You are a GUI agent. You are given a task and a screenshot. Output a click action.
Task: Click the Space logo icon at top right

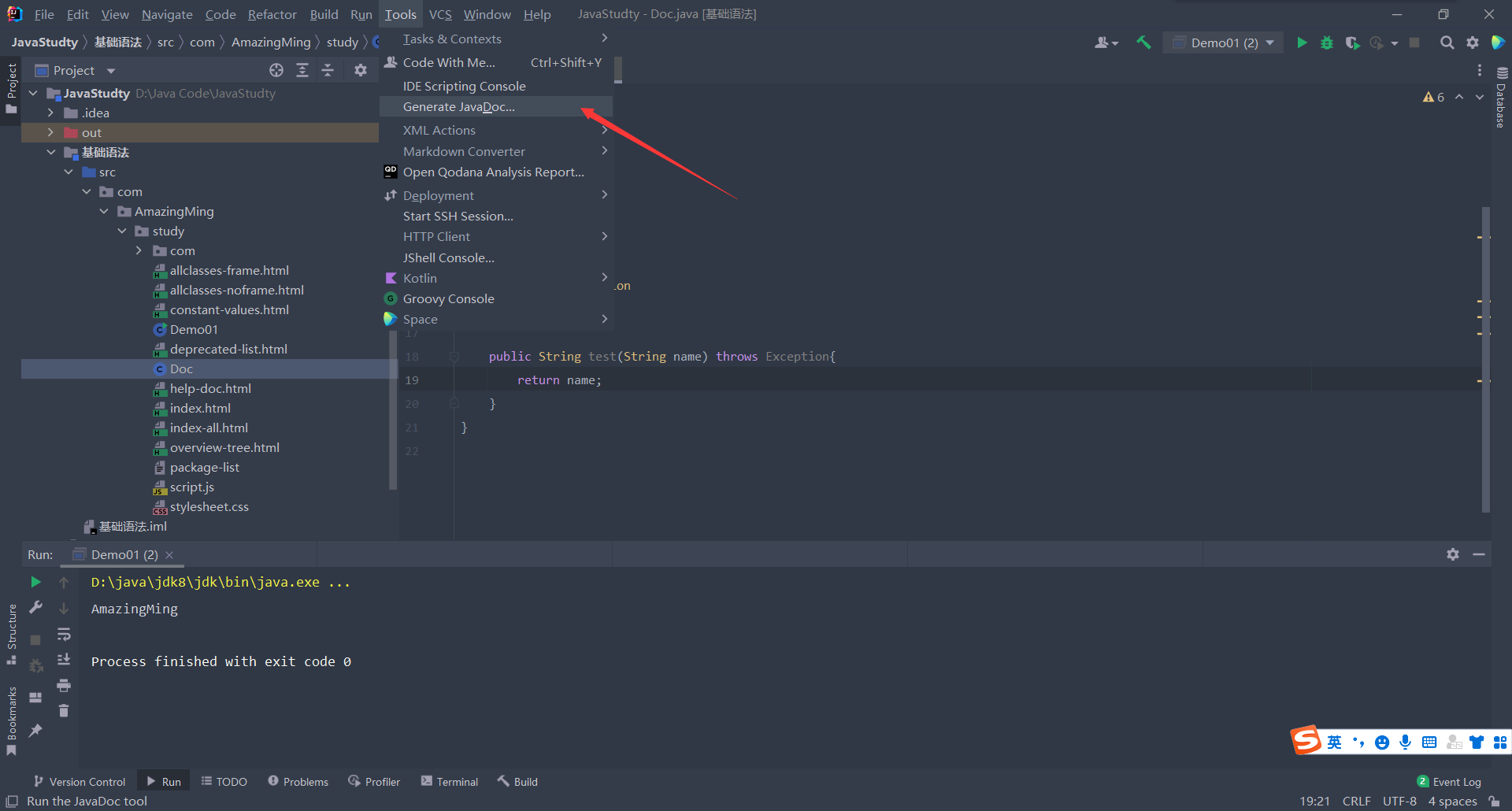coord(1498,43)
